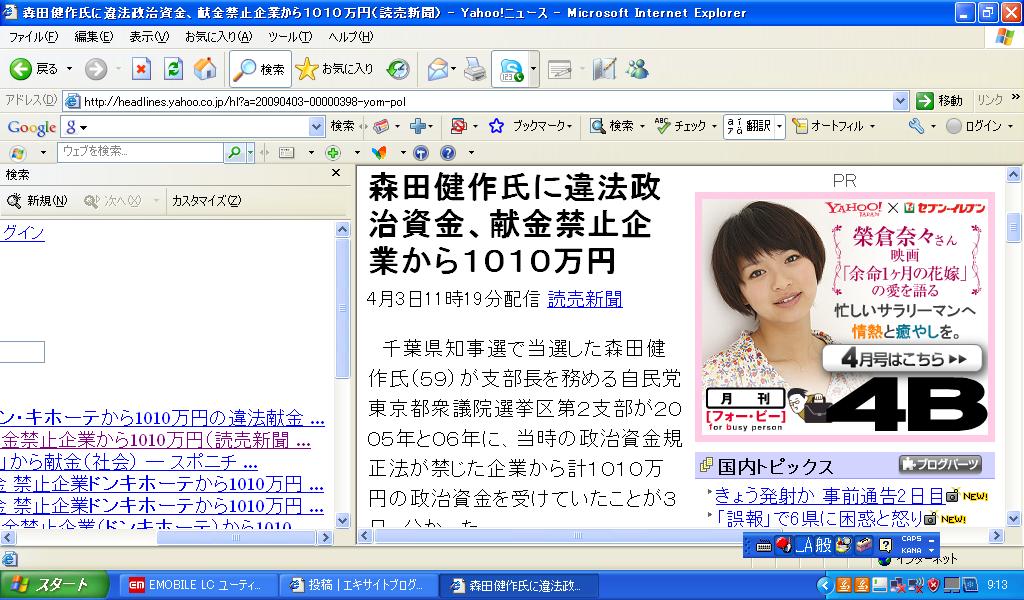
Task: Toggle the 検索 search panel button
Action: click(261, 69)
